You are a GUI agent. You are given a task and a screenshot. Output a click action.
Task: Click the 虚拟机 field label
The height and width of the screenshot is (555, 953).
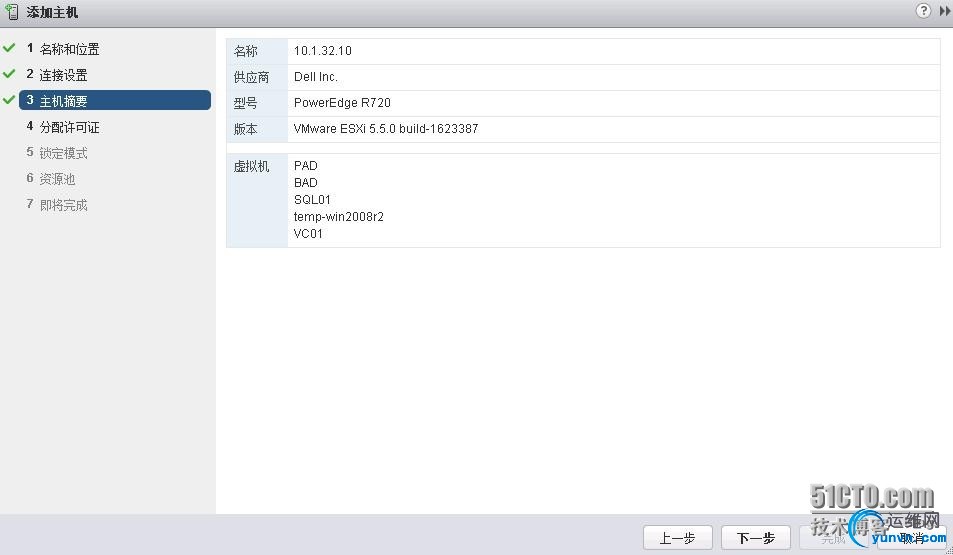(x=251, y=167)
